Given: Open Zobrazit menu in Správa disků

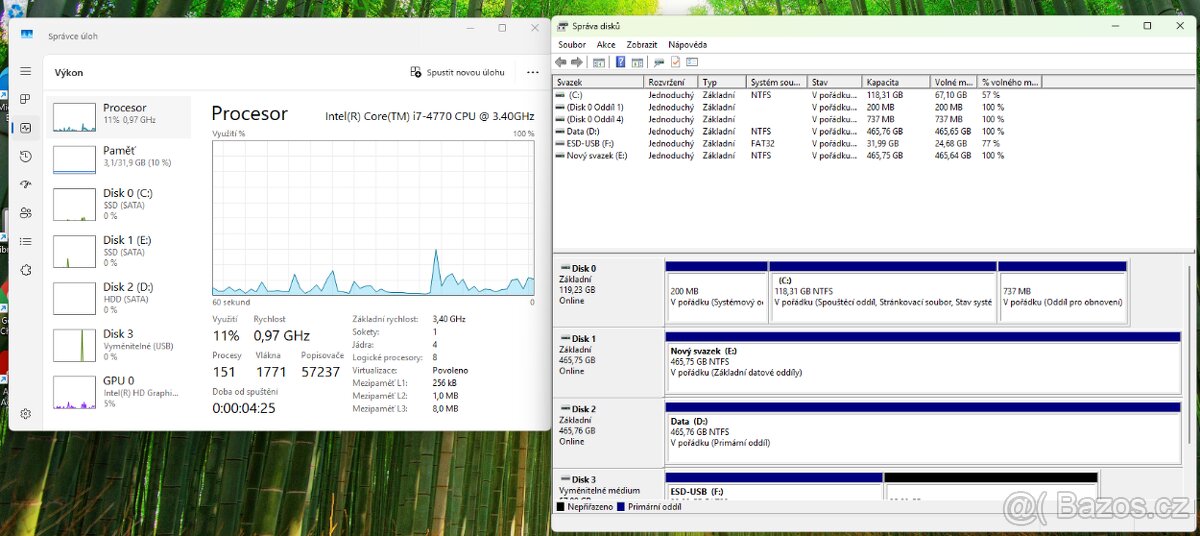Looking at the screenshot, I should pyautogui.click(x=642, y=44).
